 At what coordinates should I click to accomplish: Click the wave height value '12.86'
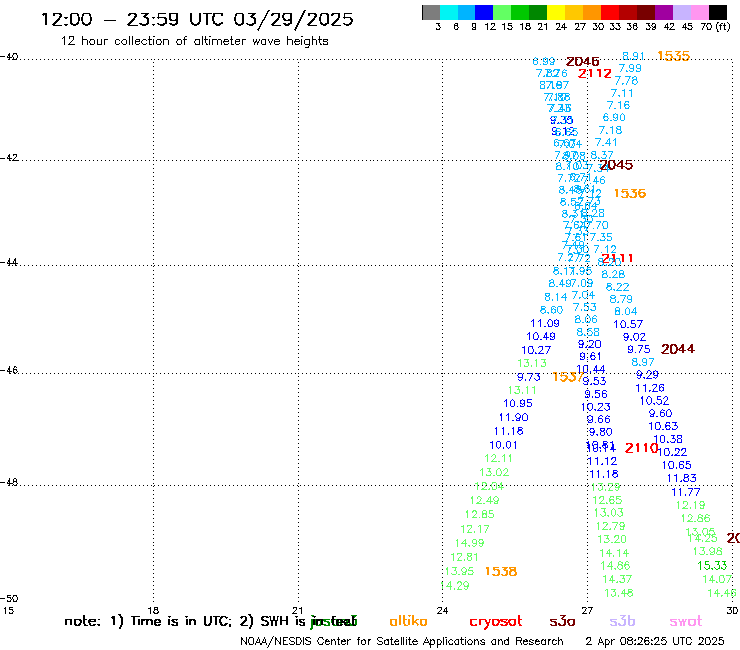click(x=695, y=518)
